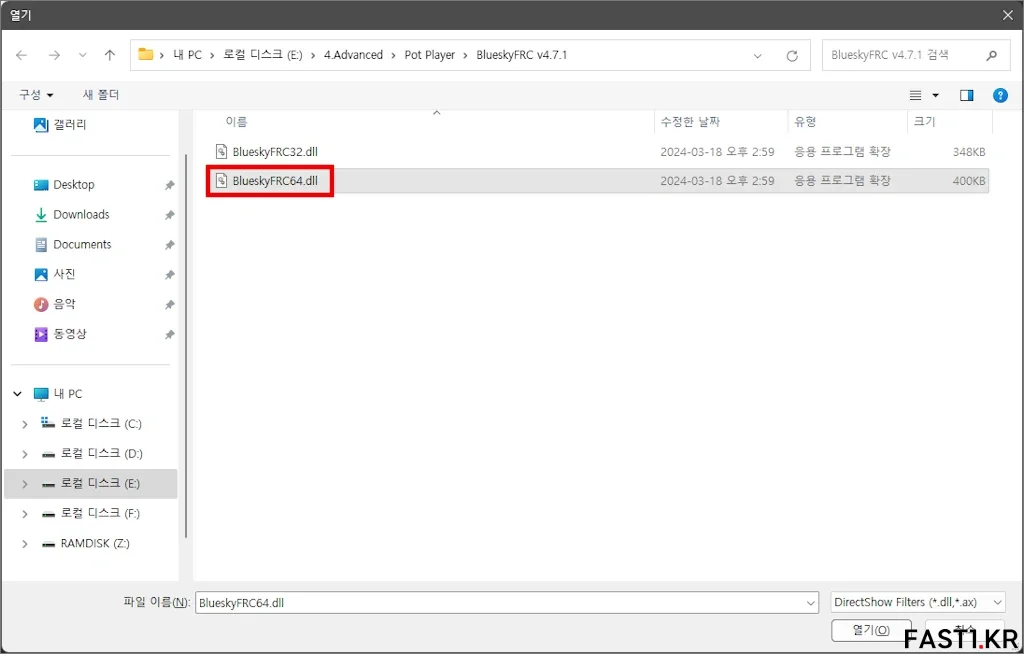Click pin icon next to 사진
Viewport: 1024px width, 654px height.
point(169,275)
